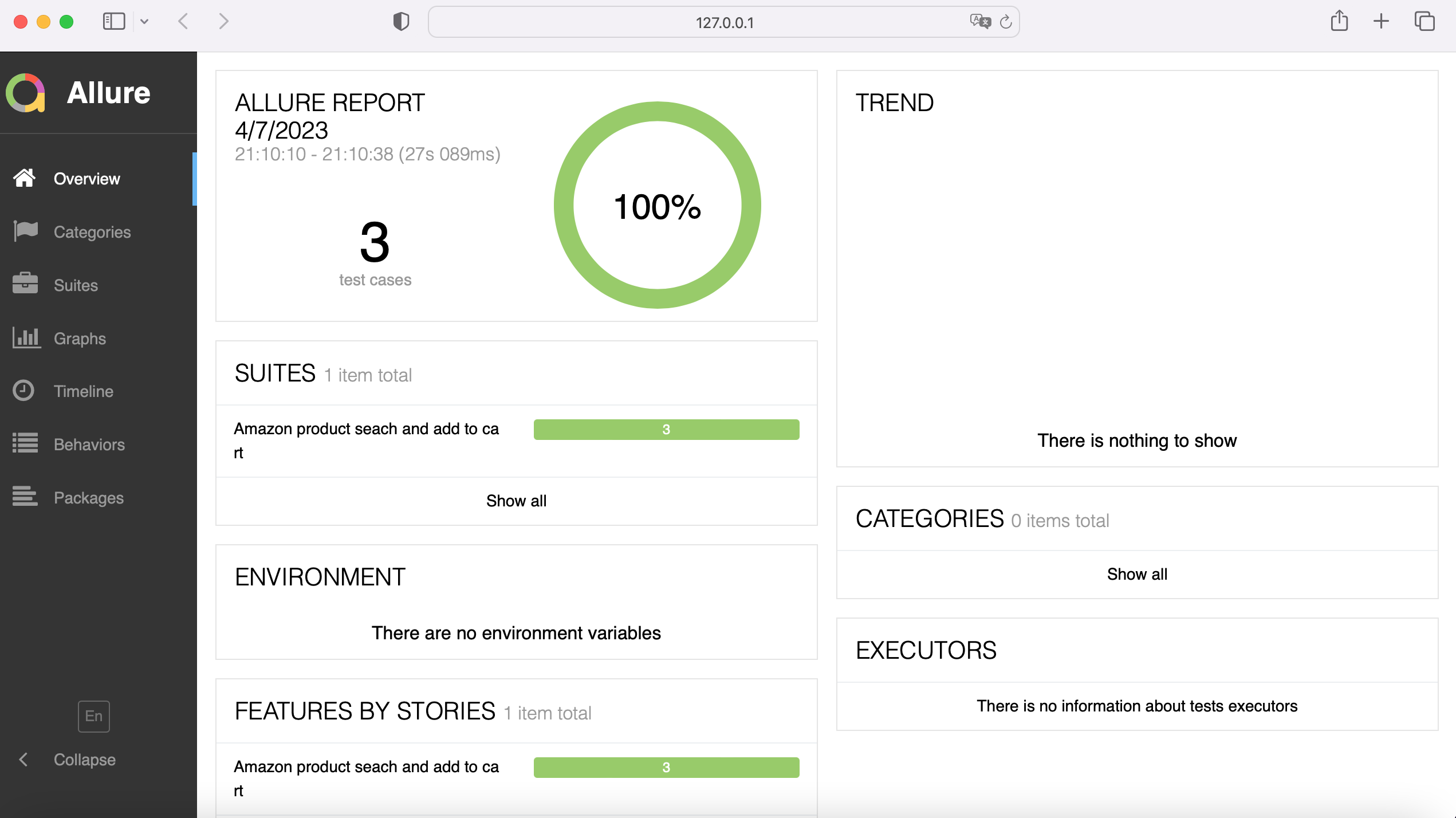Click Show all under Suites
Screen dimensions: 1456x818
click(x=516, y=501)
